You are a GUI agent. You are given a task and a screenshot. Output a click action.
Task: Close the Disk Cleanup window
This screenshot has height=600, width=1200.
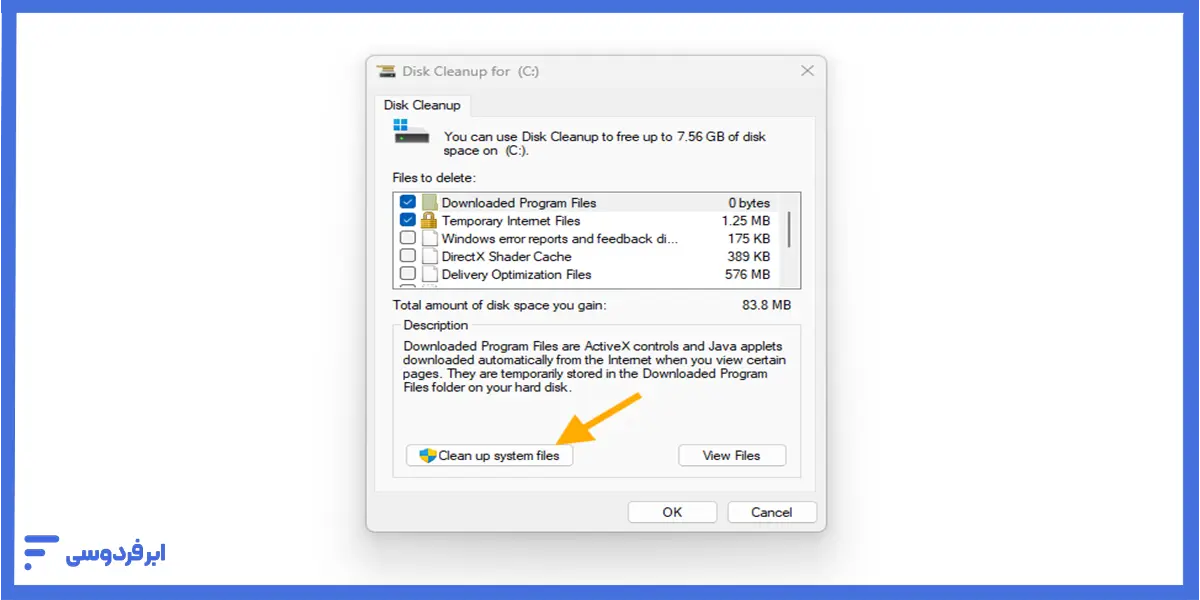pyautogui.click(x=807, y=71)
